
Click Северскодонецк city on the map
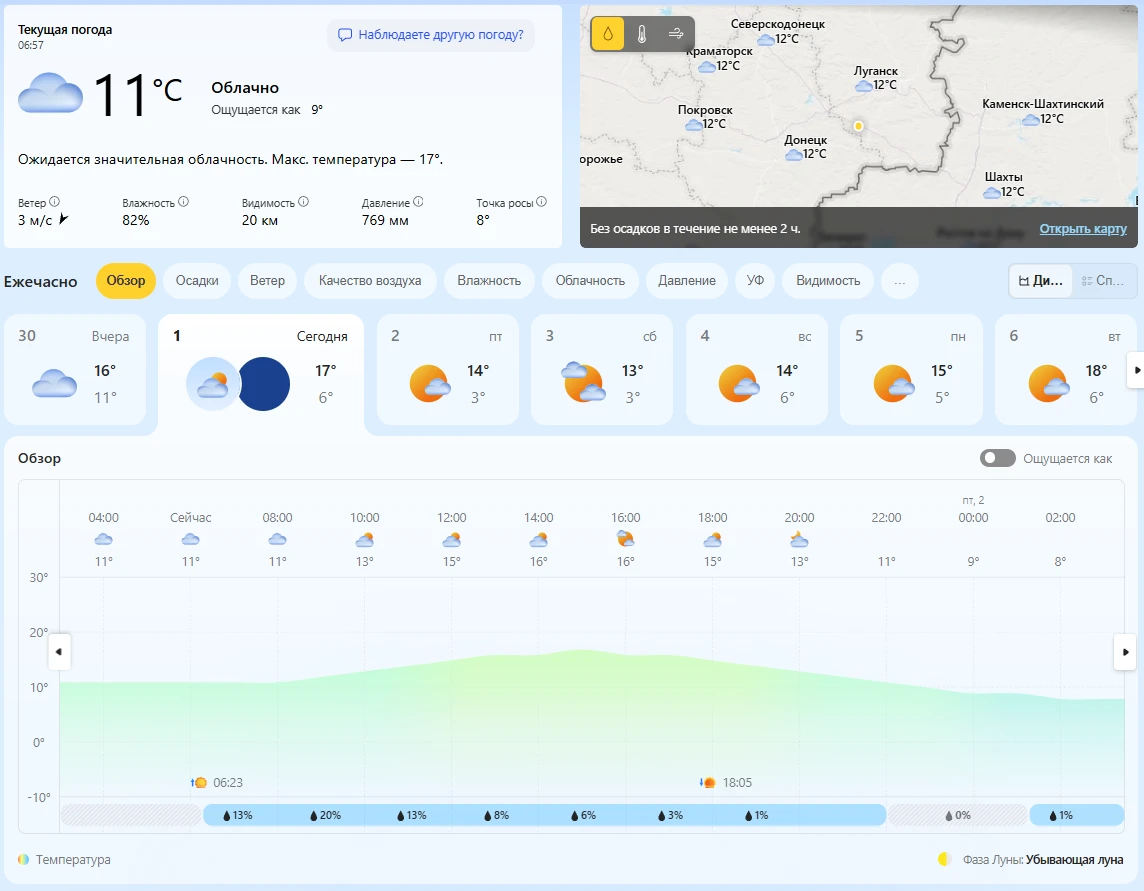778,23
